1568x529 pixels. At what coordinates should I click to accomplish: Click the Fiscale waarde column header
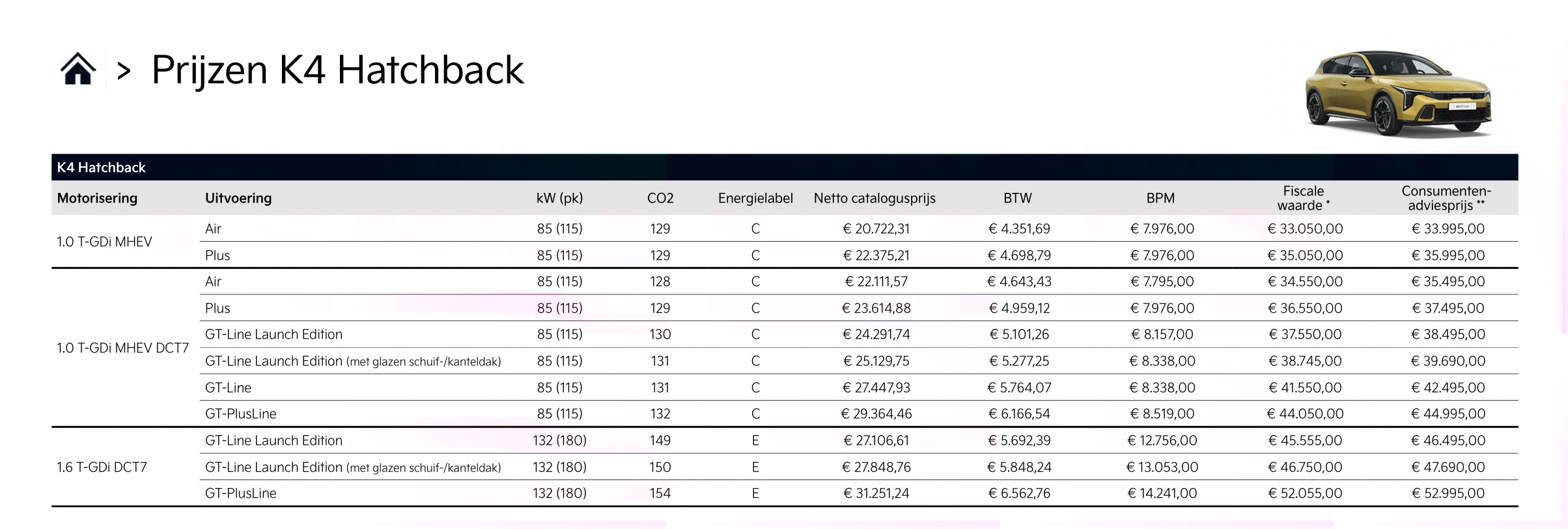click(1303, 198)
